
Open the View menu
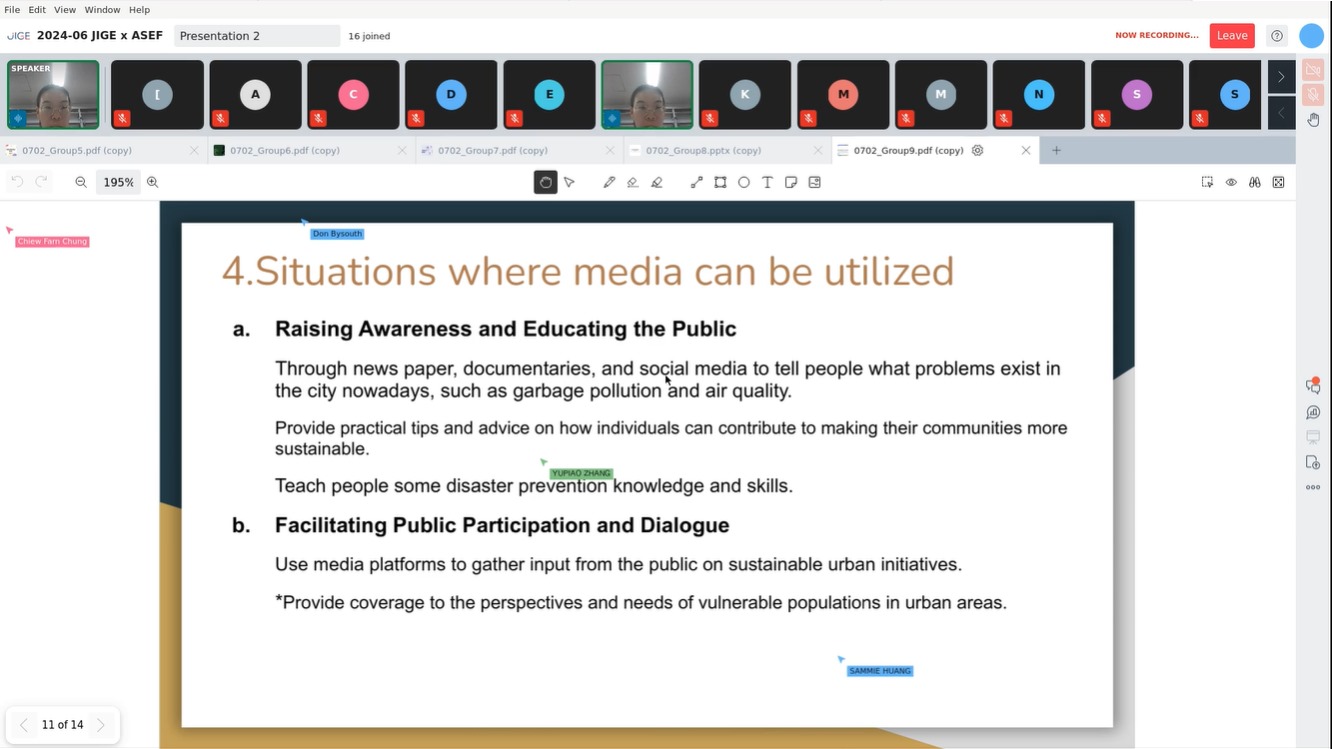click(65, 10)
